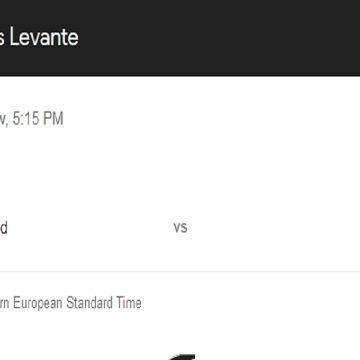Click the empty space right of timezone text
Viewport: 360px width, 360px height.
coord(250,303)
